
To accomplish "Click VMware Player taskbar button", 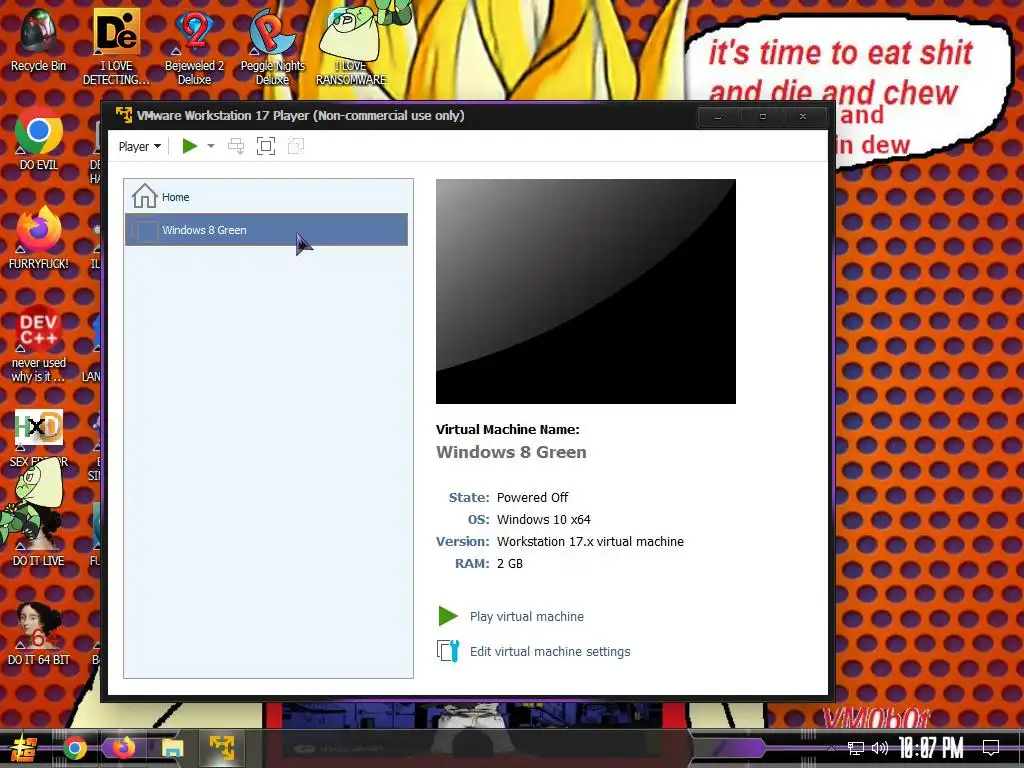I will [x=221, y=748].
